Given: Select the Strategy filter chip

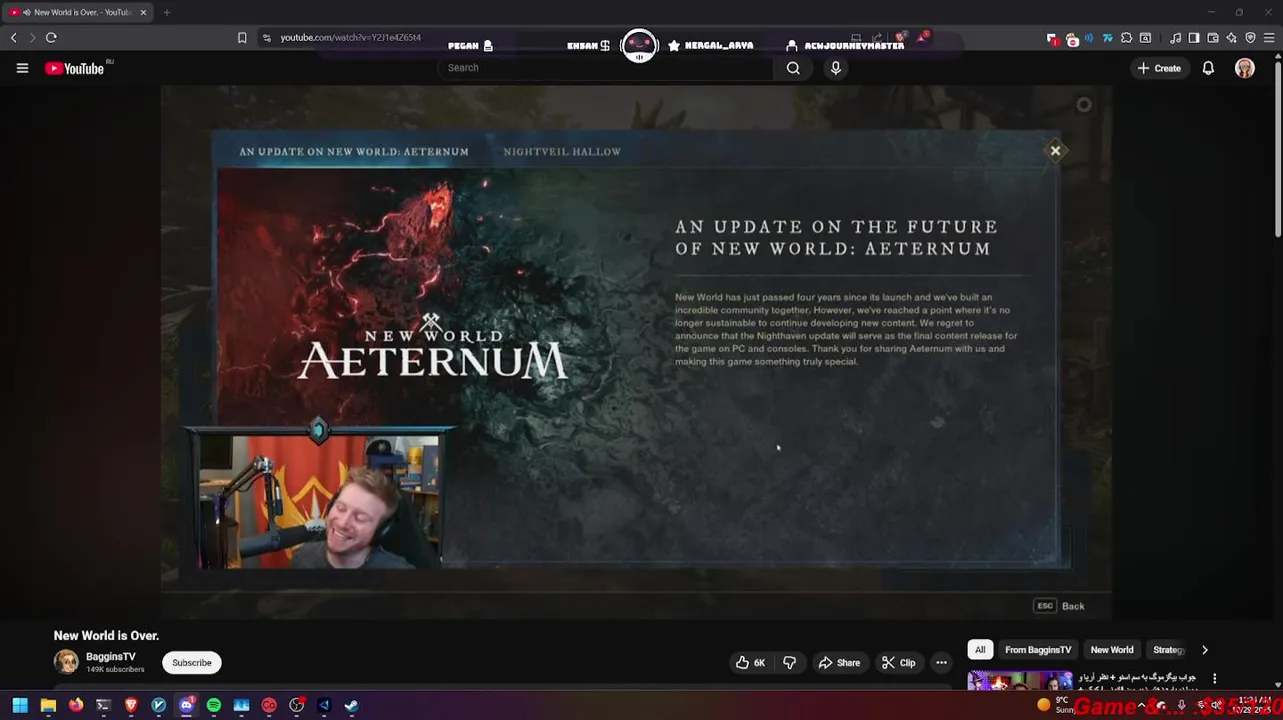Looking at the screenshot, I should [1168, 650].
